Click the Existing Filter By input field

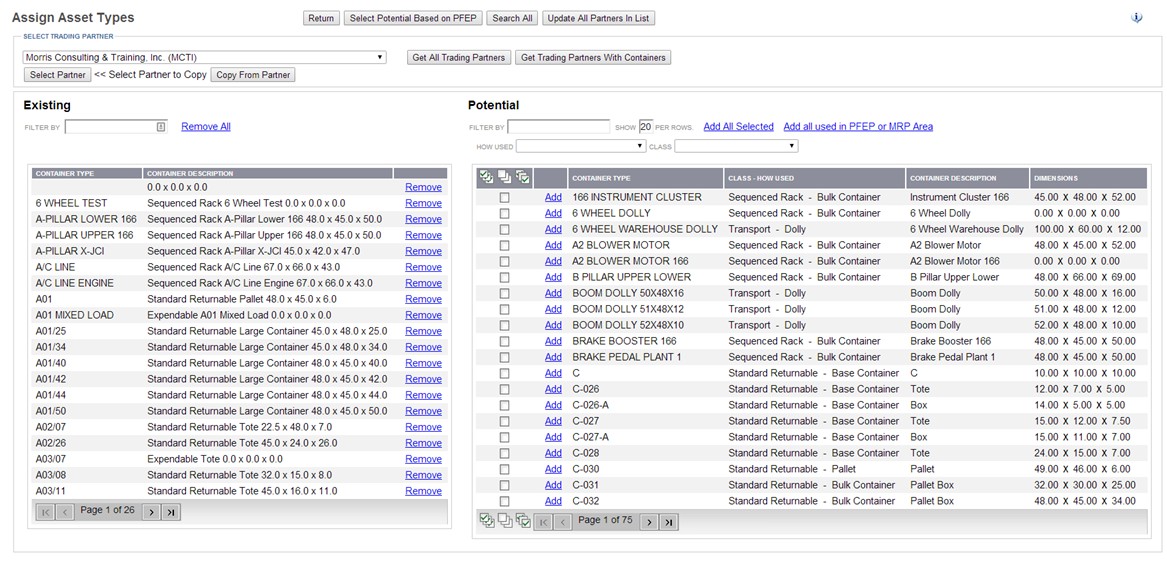coord(116,127)
